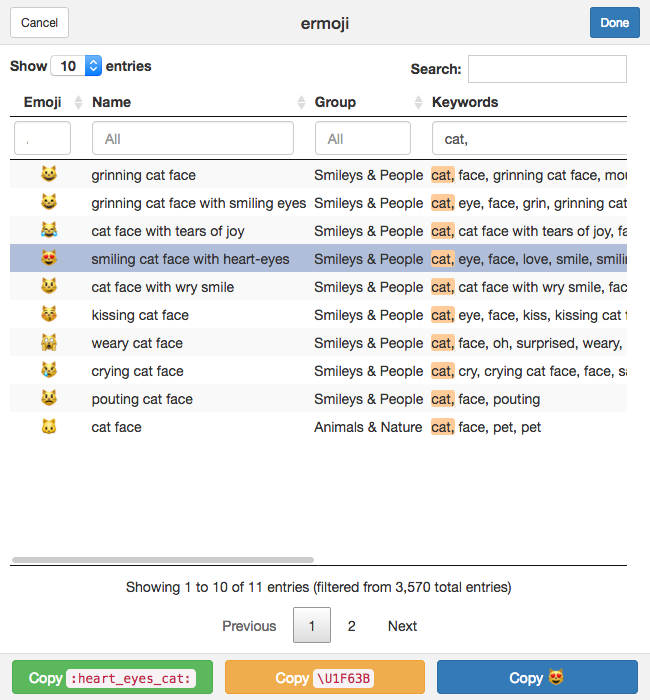Viewport: 650px width, 700px height.
Task: Go to Next results page
Action: pos(402,625)
